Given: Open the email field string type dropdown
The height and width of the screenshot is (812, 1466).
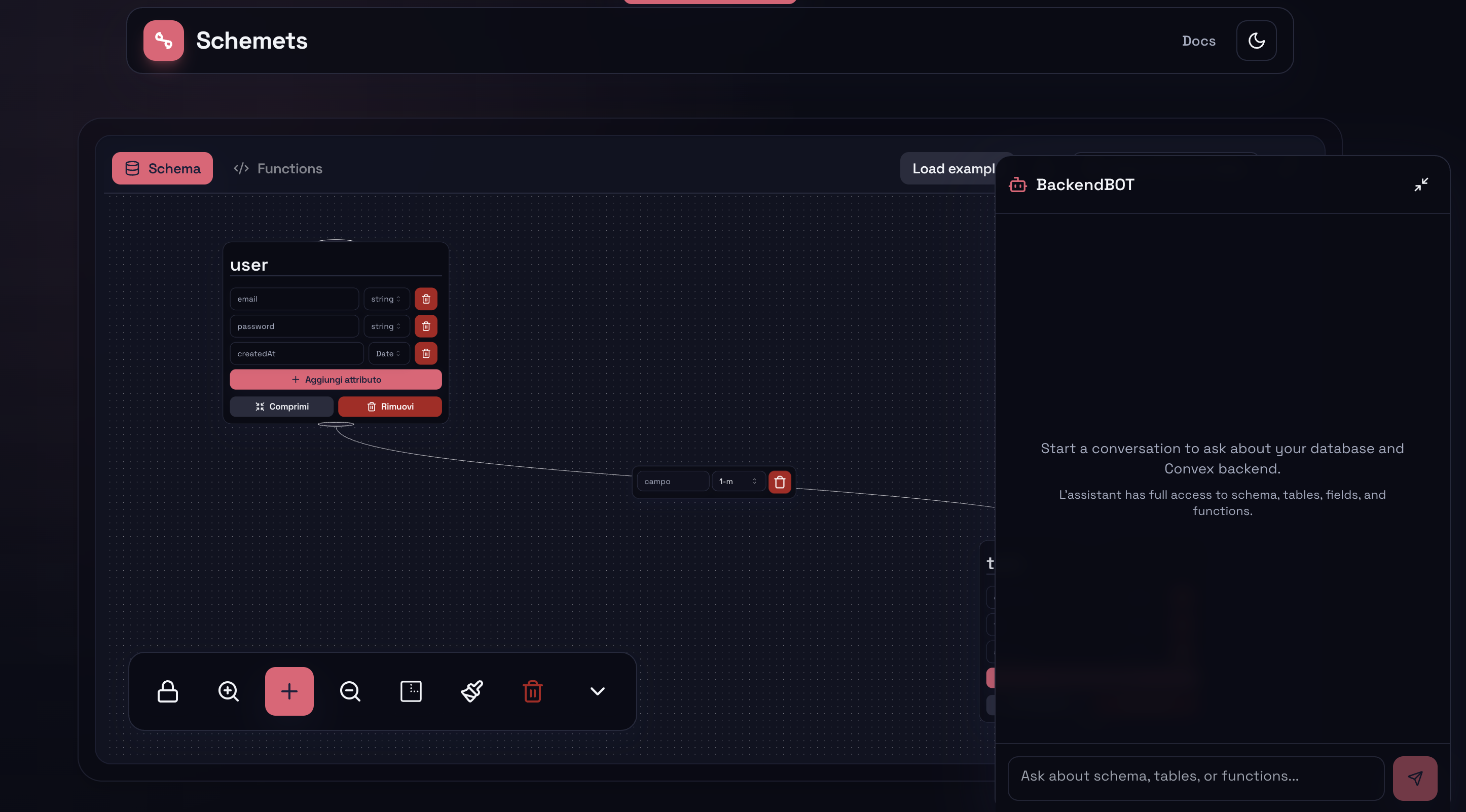Looking at the screenshot, I should [386, 299].
